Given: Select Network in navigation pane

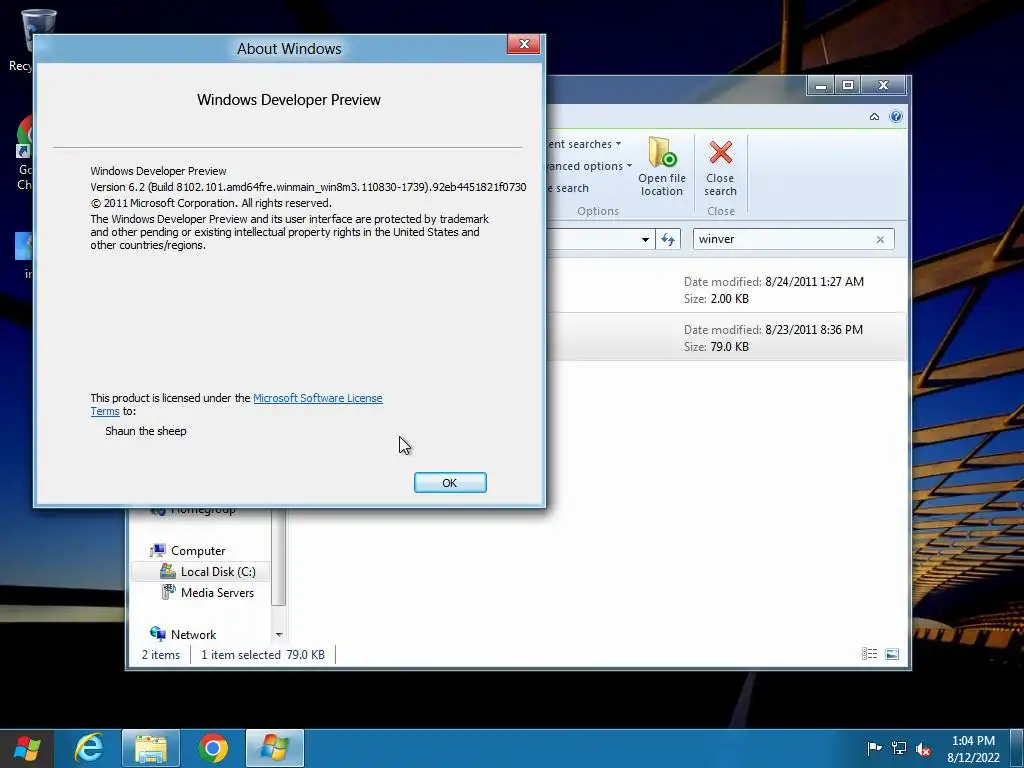Looking at the screenshot, I should tap(193, 634).
